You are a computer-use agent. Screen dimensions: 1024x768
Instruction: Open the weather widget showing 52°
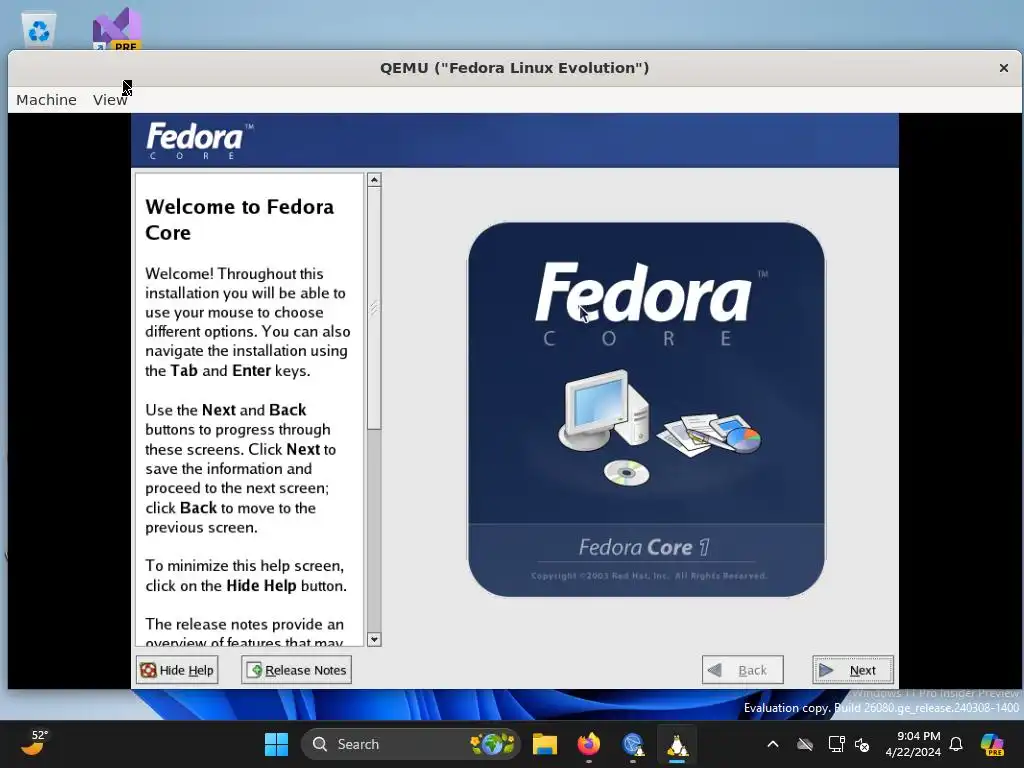tap(34, 743)
